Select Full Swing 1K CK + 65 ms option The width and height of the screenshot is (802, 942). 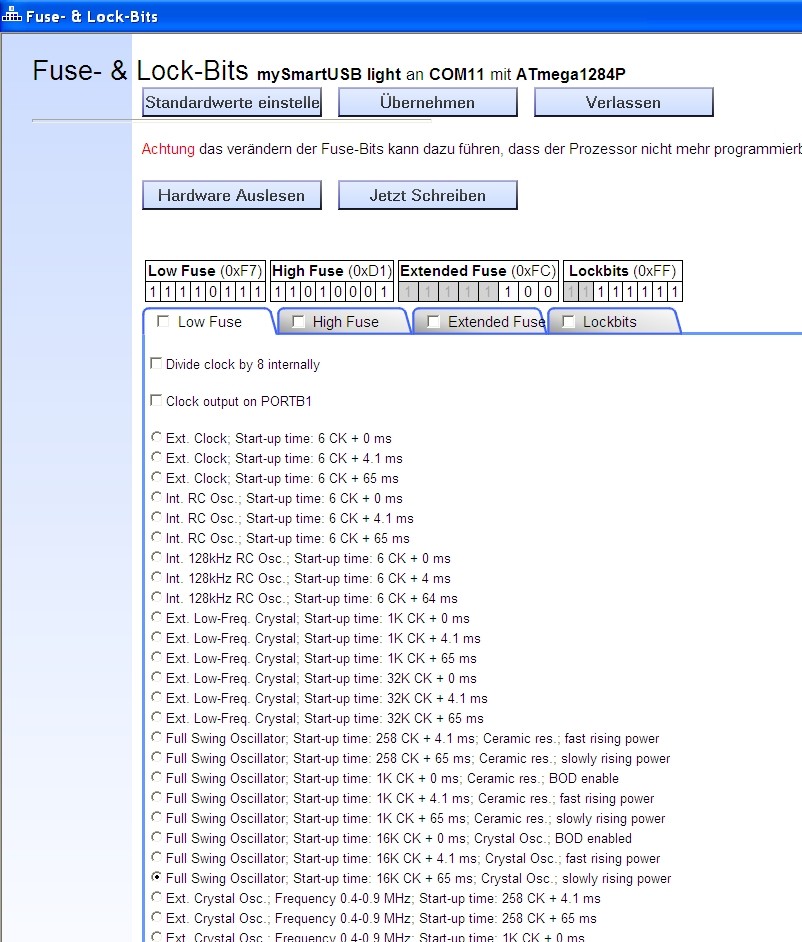tap(156, 817)
